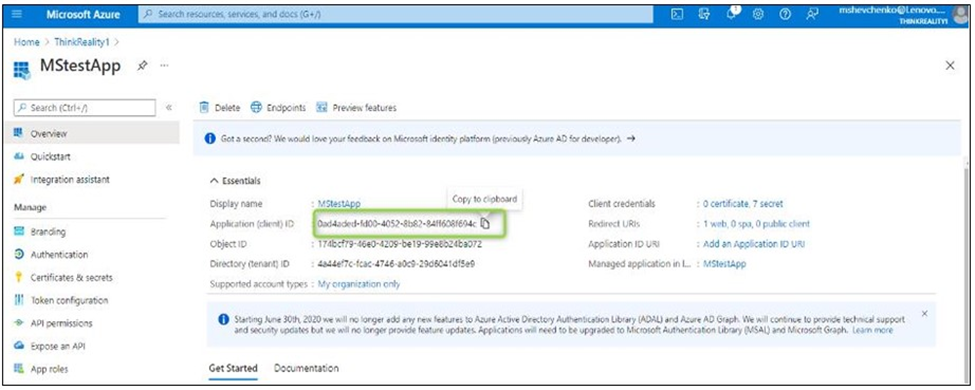Open the Settings gear icon

tap(758, 14)
